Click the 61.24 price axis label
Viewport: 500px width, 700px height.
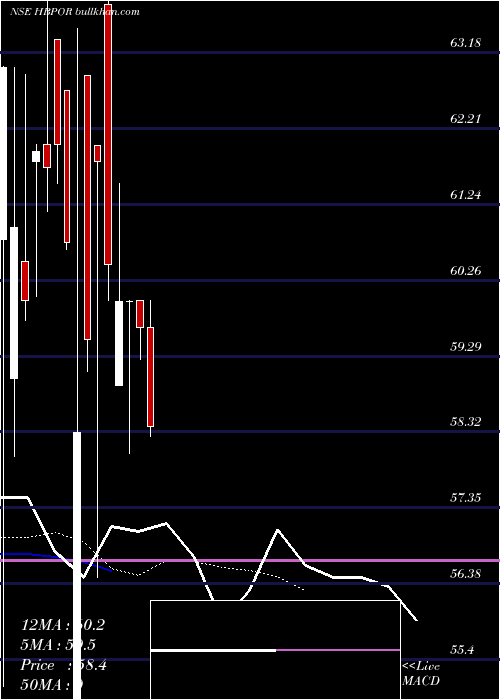coord(466,195)
